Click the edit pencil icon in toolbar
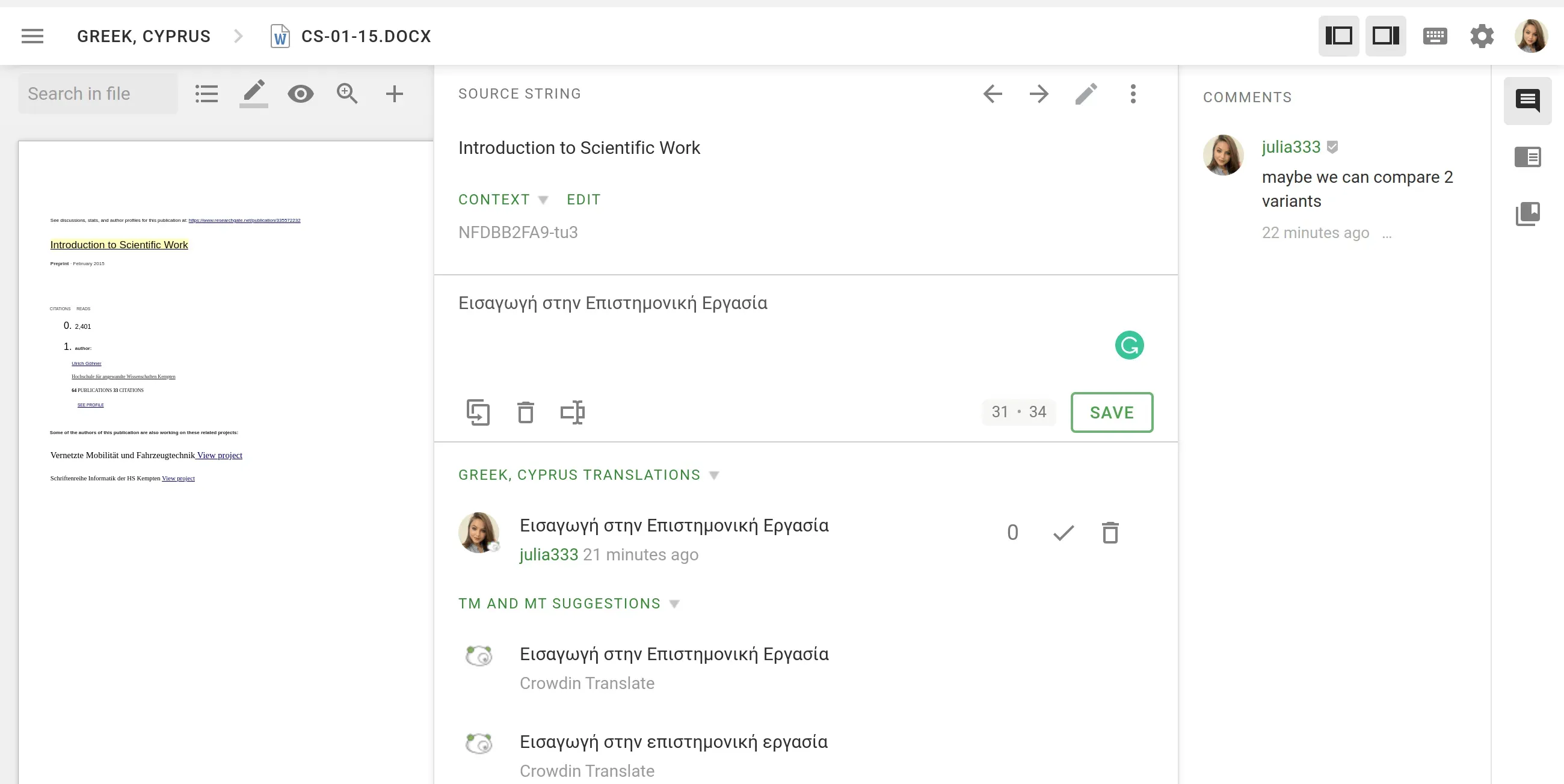This screenshot has width=1564, height=784. click(x=252, y=93)
